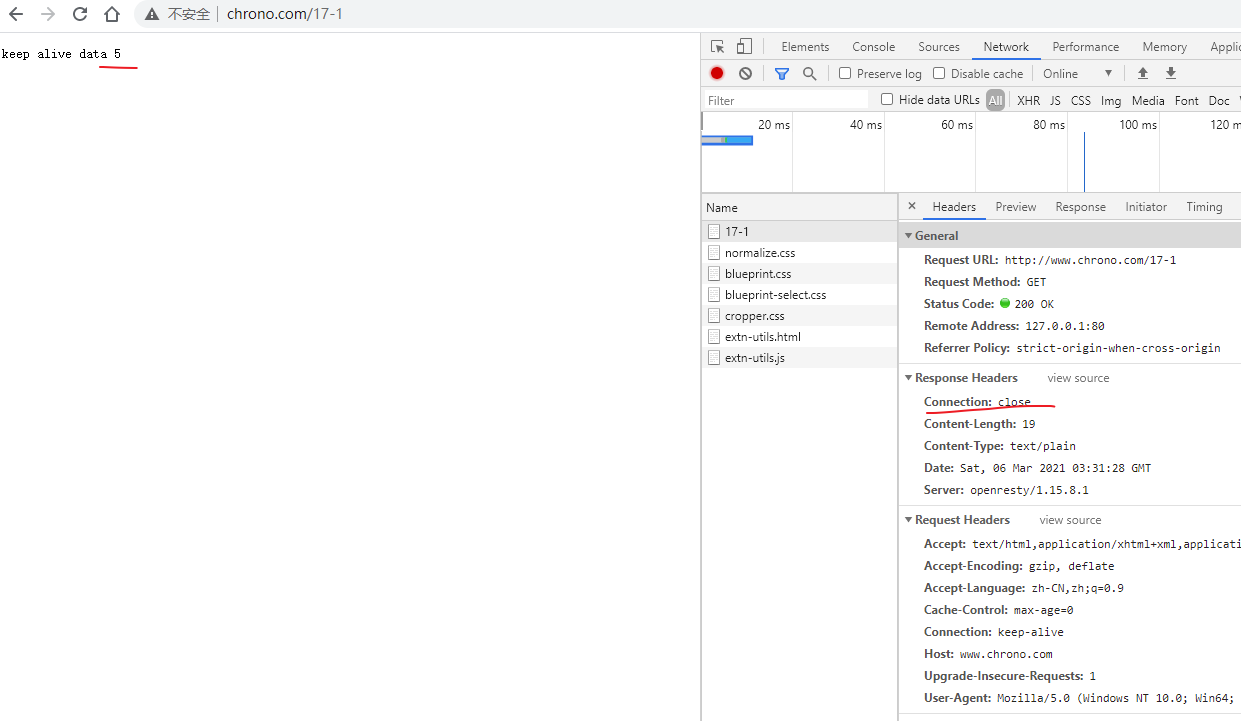Screen dimensions: 1241x721
Task: Open the network search magnifier icon
Action: (809, 73)
